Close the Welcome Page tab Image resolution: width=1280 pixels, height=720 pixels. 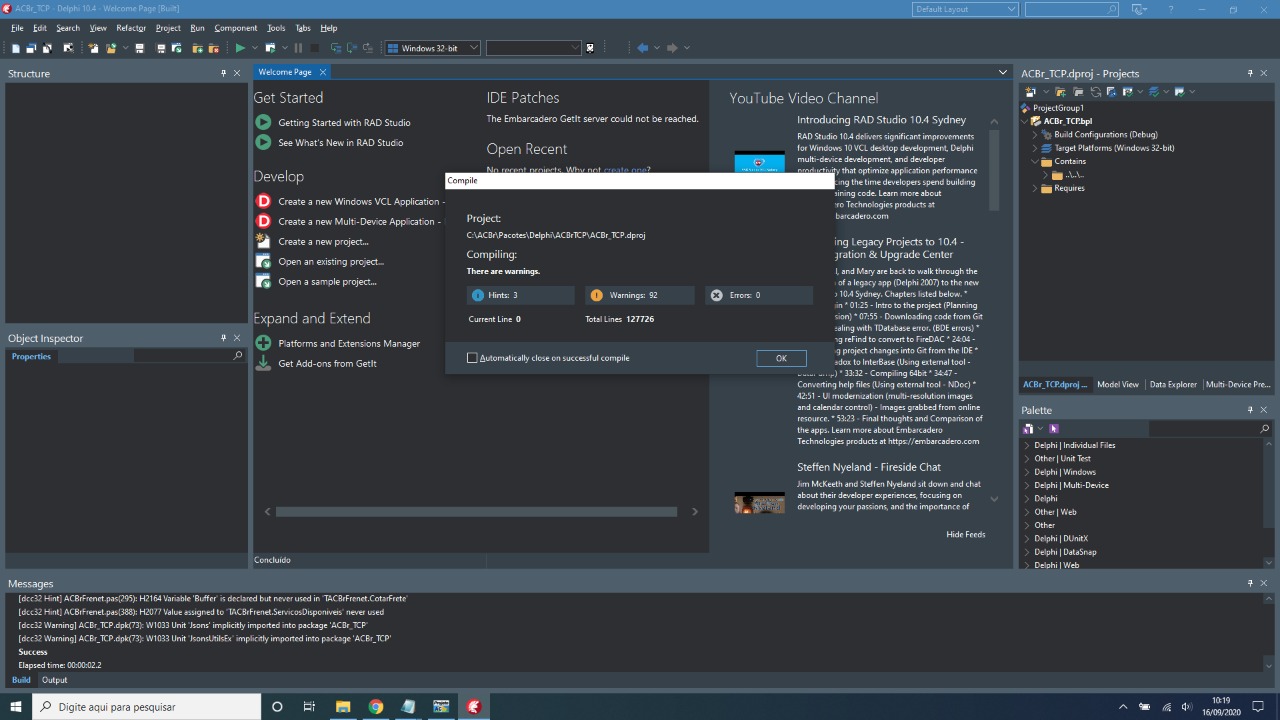coord(323,72)
